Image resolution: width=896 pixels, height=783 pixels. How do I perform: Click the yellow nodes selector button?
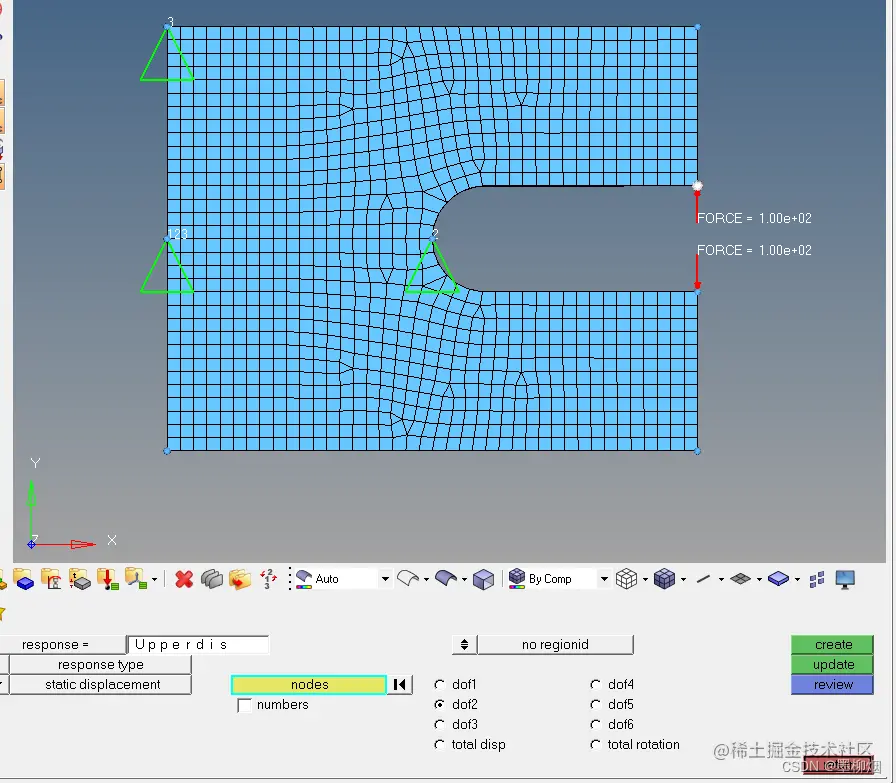tap(309, 685)
